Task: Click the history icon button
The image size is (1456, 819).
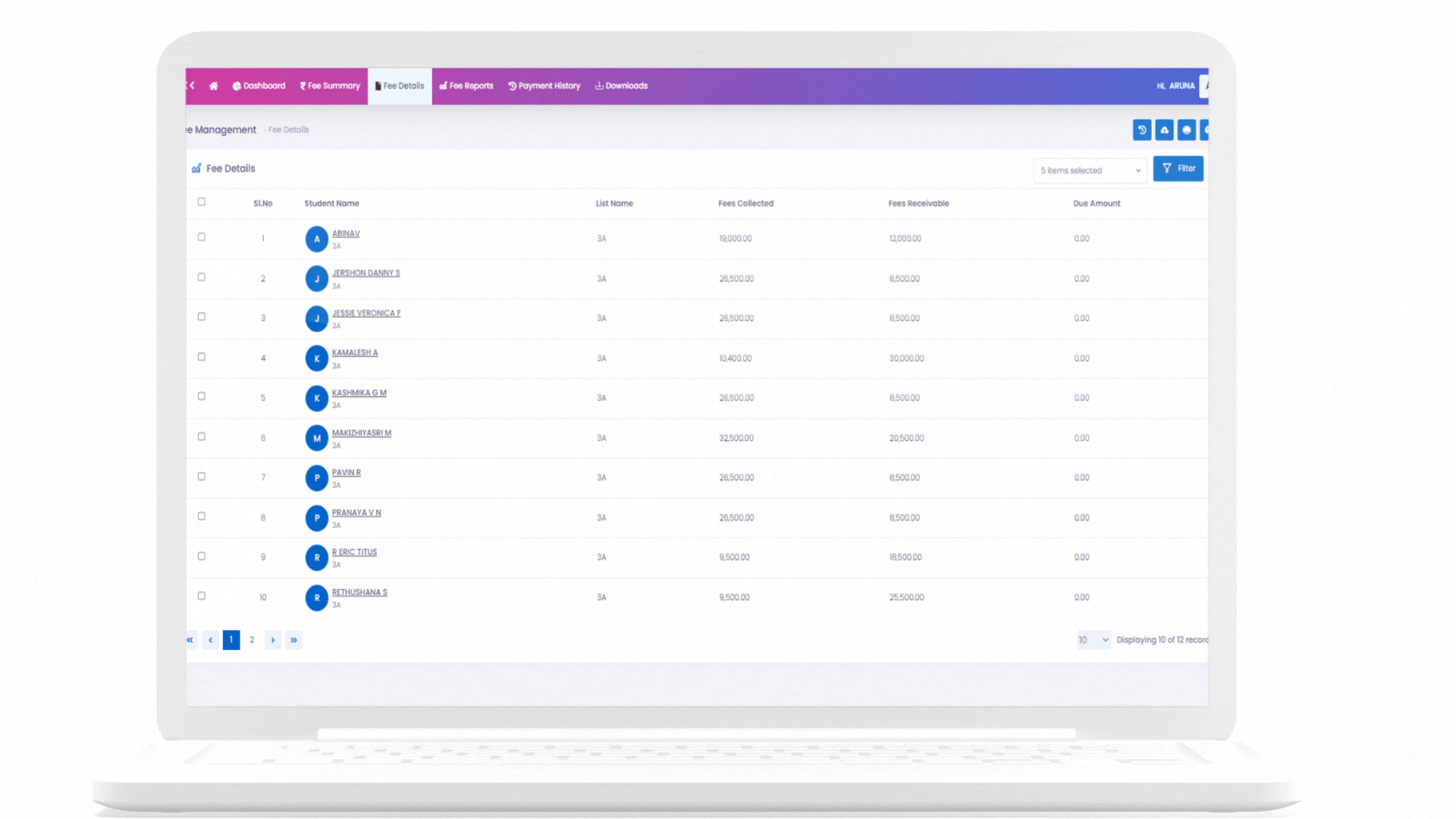Action: 1142,130
